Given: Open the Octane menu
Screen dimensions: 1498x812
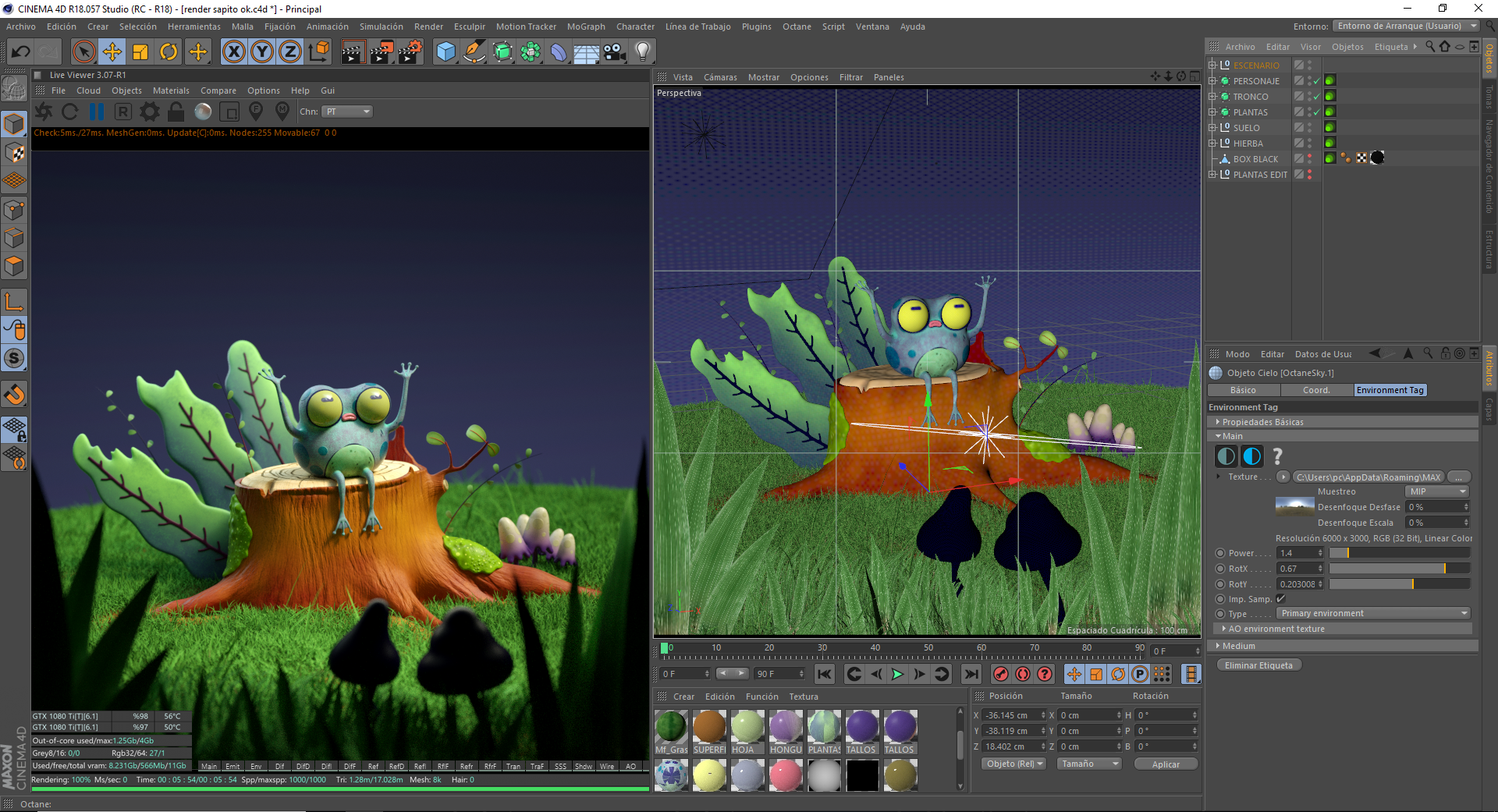Looking at the screenshot, I should [797, 27].
